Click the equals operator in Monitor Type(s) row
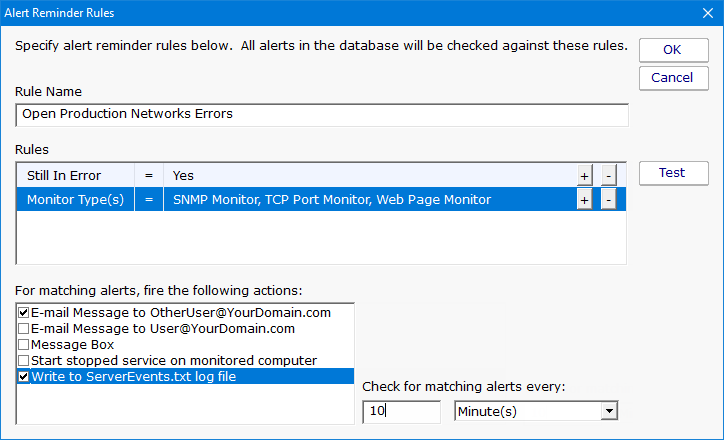724x440 pixels. pyautogui.click(x=148, y=200)
